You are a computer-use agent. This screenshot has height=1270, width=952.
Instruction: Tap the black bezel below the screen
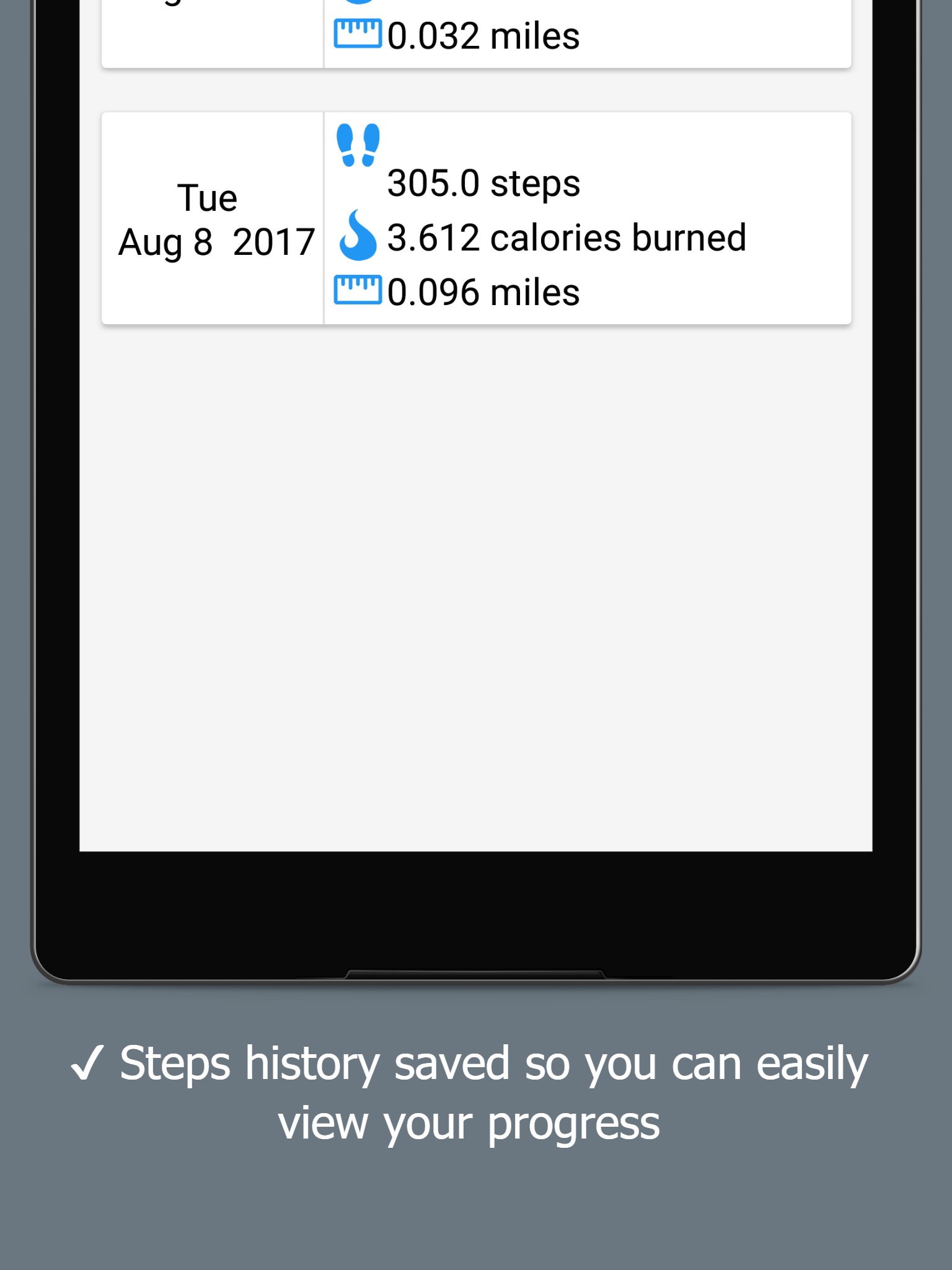coord(476,912)
